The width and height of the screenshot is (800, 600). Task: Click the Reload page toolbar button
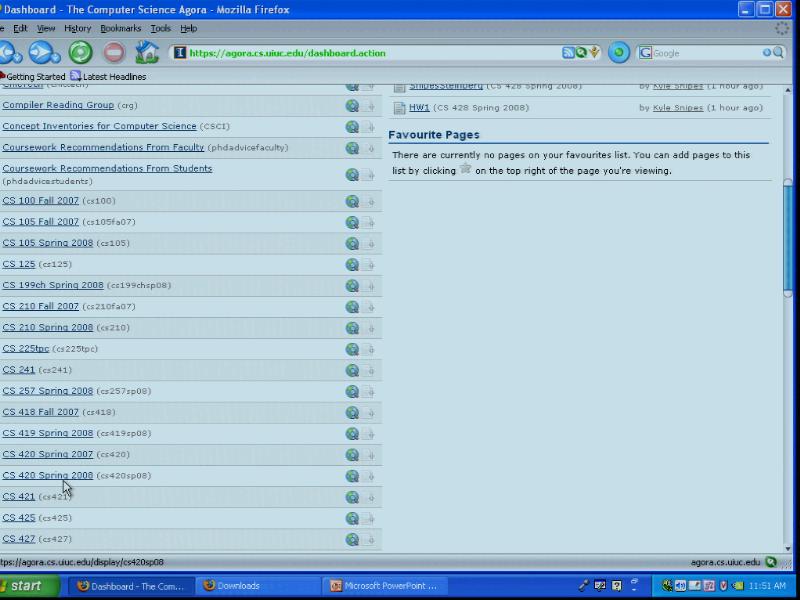(80, 52)
